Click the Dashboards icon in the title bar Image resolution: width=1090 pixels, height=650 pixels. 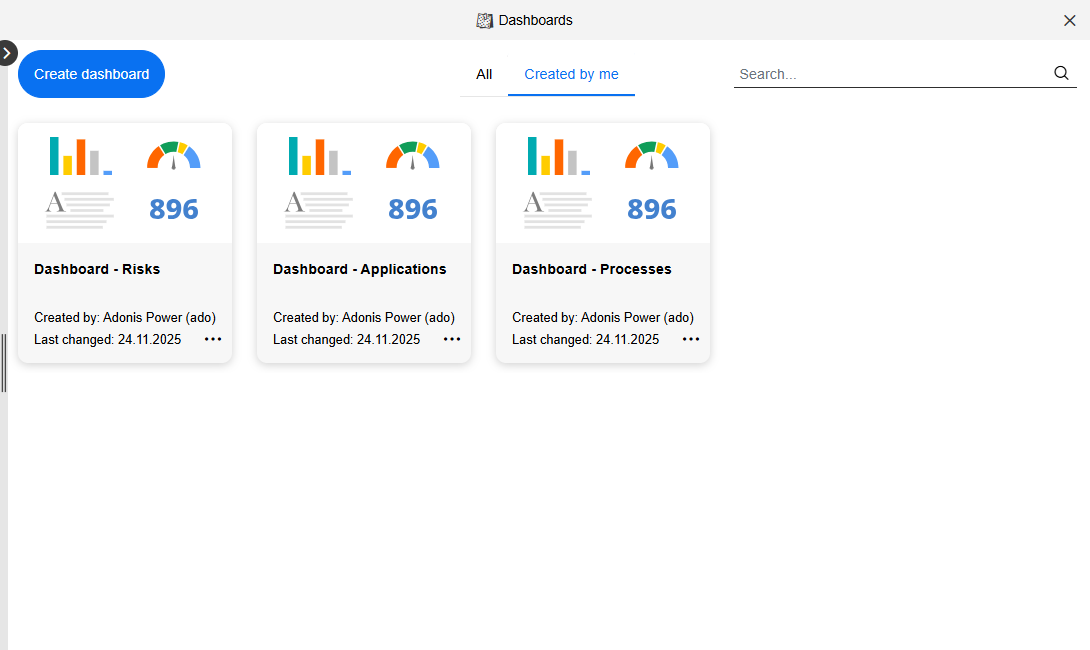(x=485, y=20)
